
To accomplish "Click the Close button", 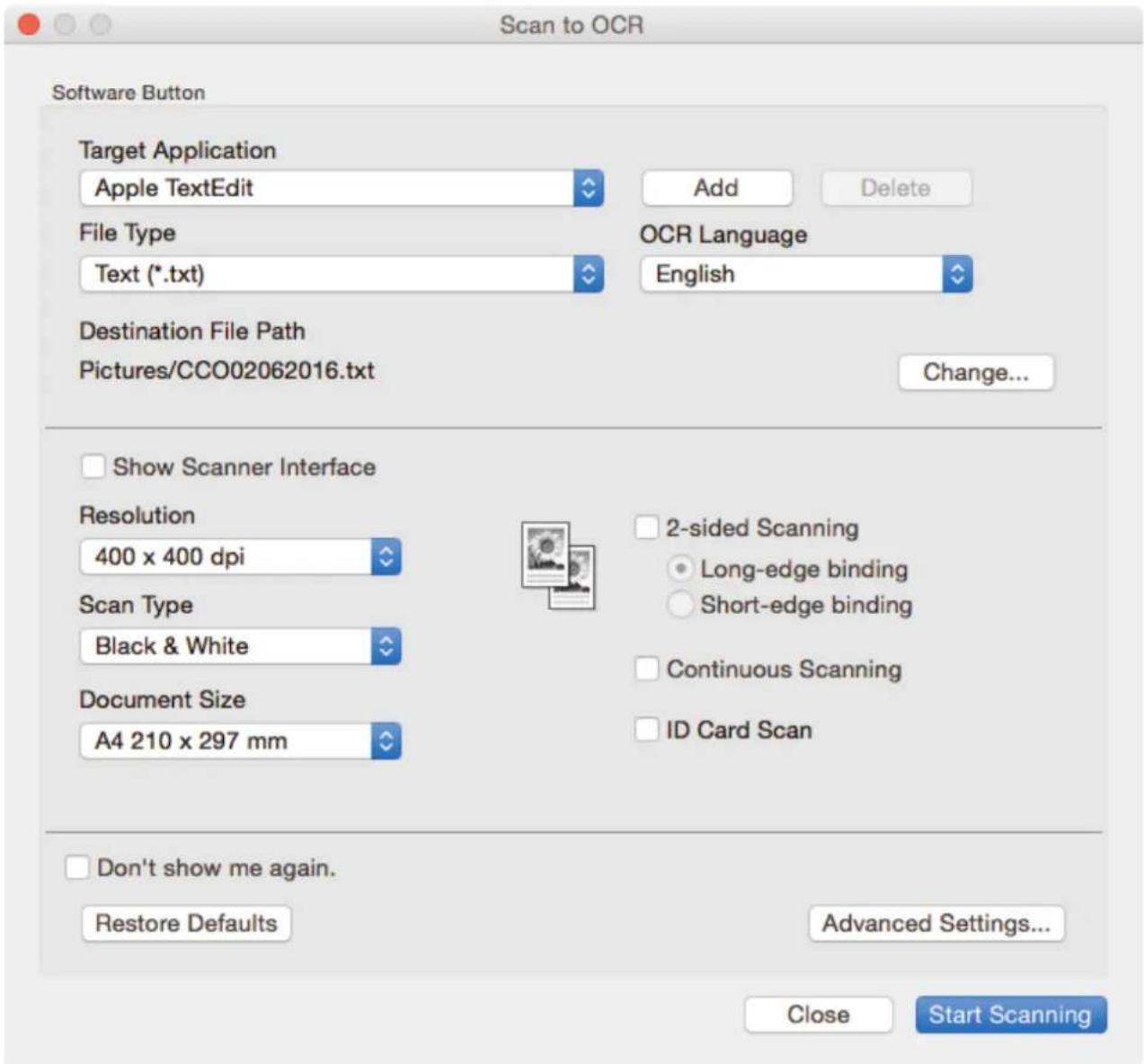I will pyautogui.click(x=818, y=1015).
